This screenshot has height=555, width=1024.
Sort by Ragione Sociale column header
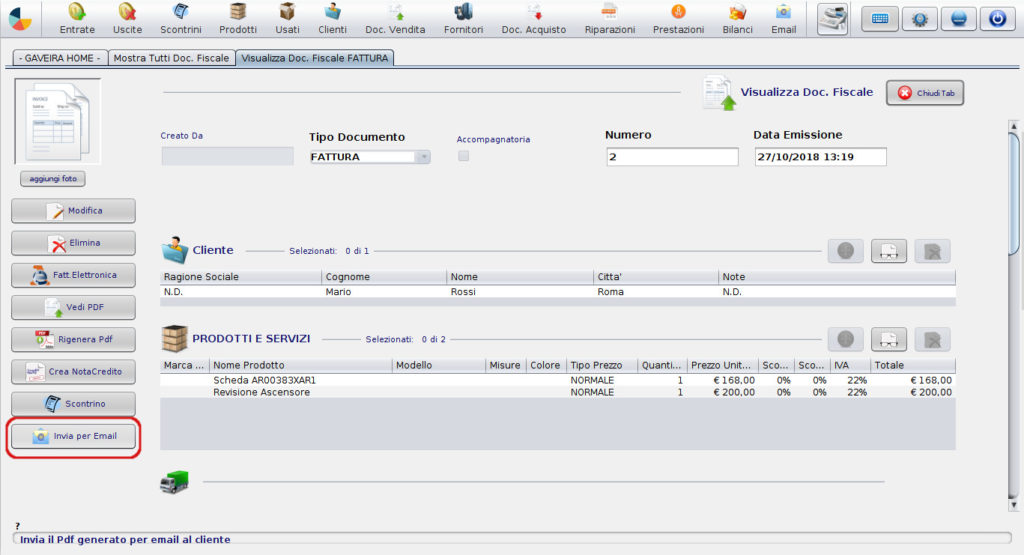point(241,277)
